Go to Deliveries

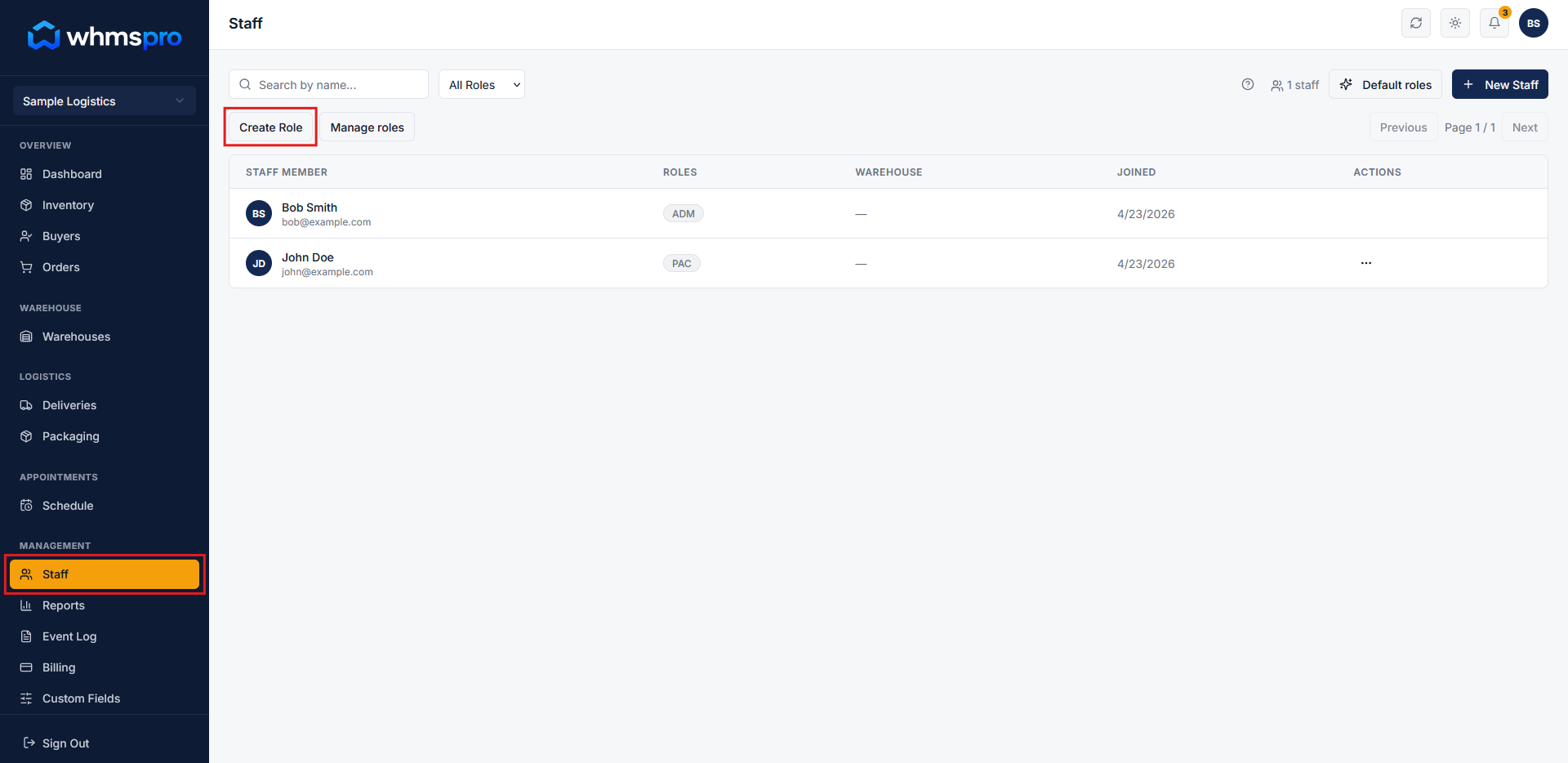coord(105,405)
